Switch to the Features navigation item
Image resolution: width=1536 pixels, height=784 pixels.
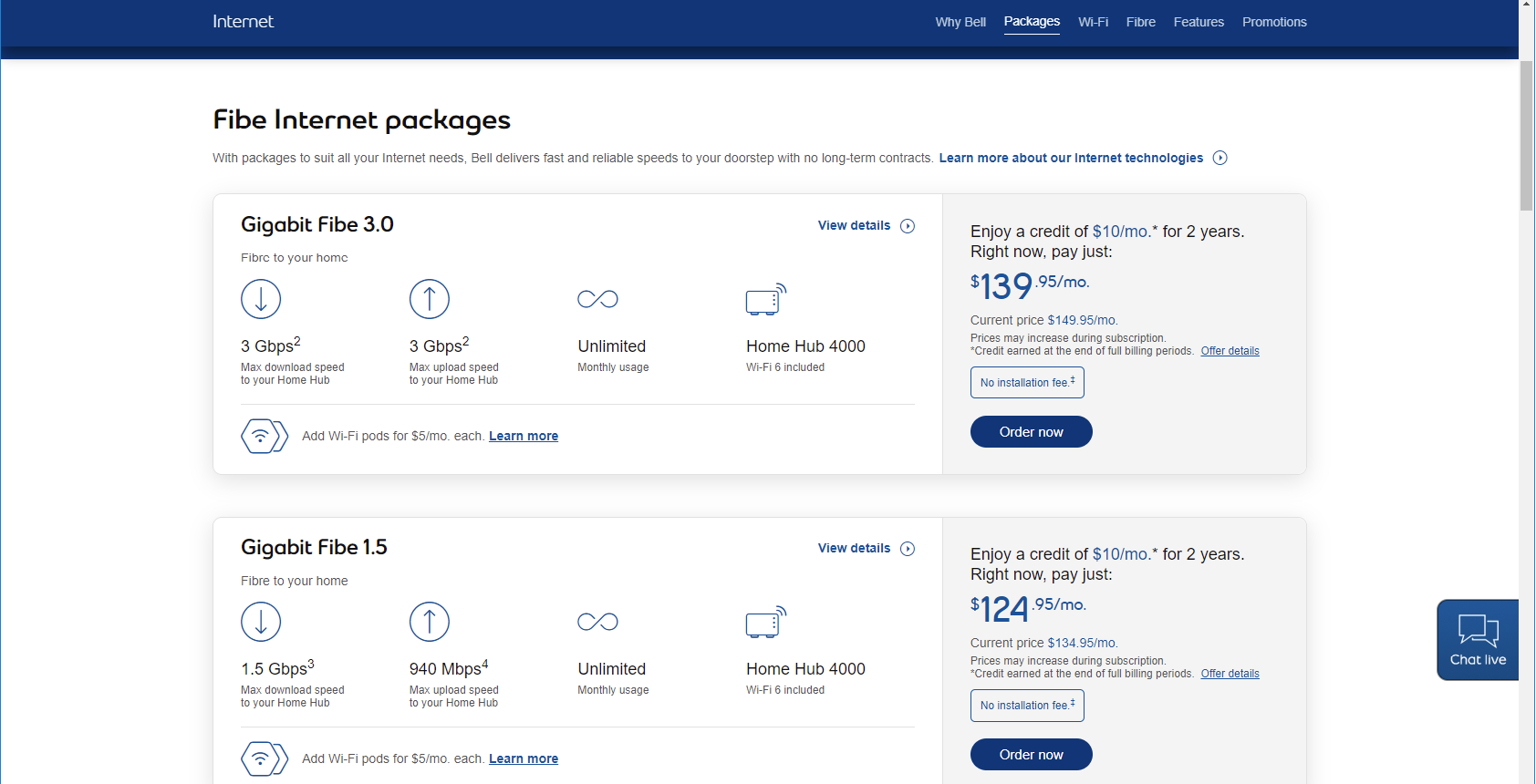[1199, 22]
